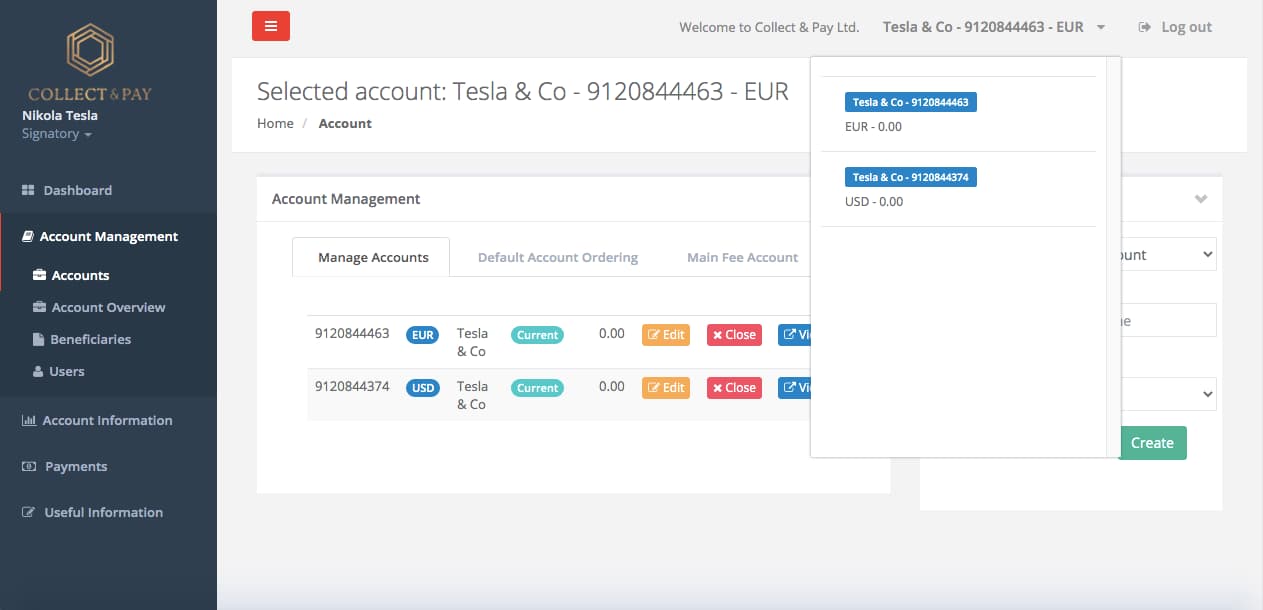Select Tesla & Co 9120844463 EUR account

coord(910,102)
